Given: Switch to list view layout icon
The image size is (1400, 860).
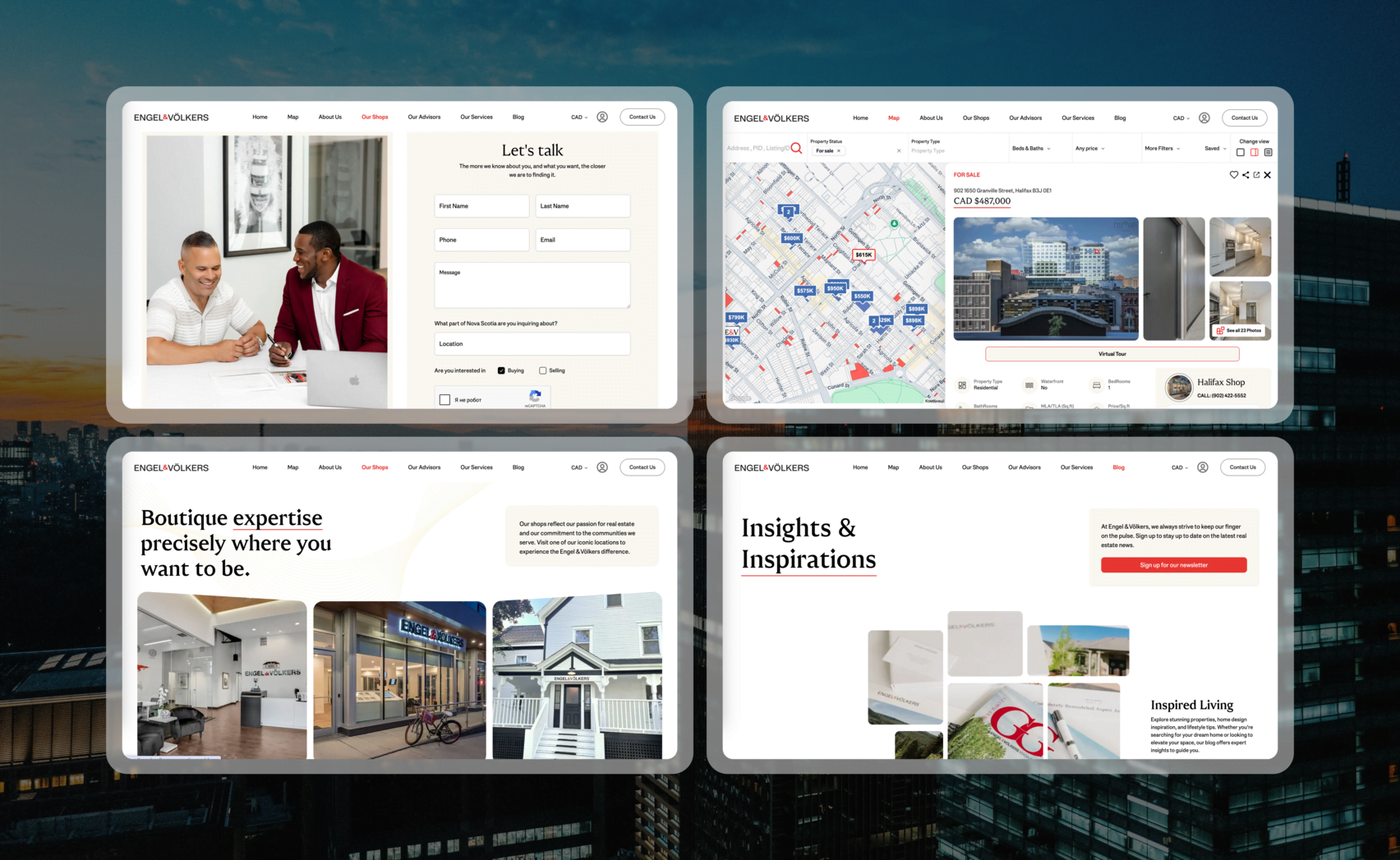Looking at the screenshot, I should click(x=1269, y=152).
